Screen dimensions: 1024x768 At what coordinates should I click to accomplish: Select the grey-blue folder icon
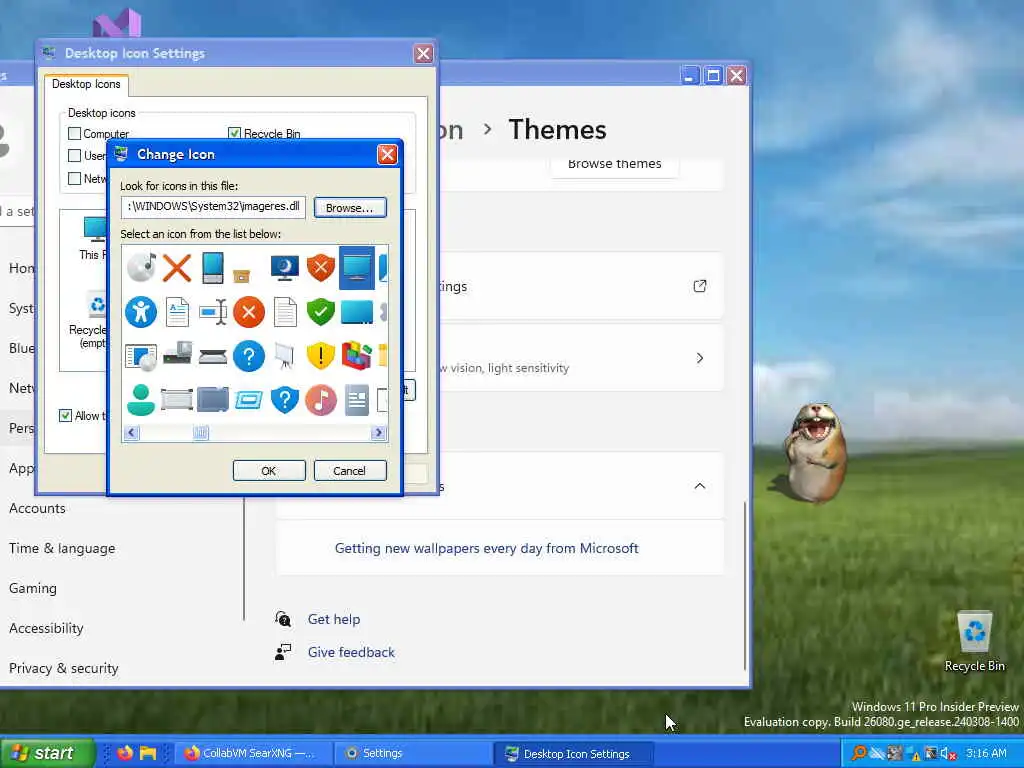(213, 400)
